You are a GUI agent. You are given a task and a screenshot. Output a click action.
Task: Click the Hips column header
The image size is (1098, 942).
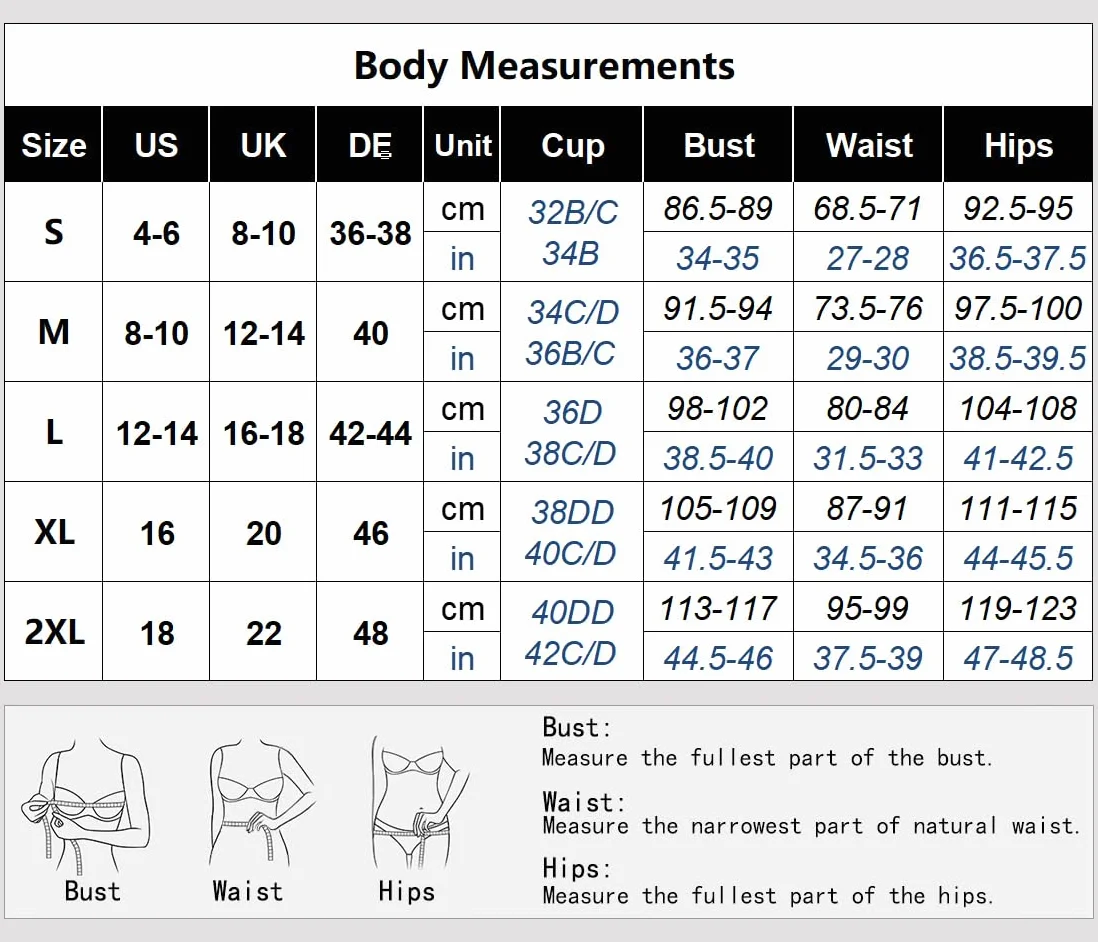click(1018, 145)
